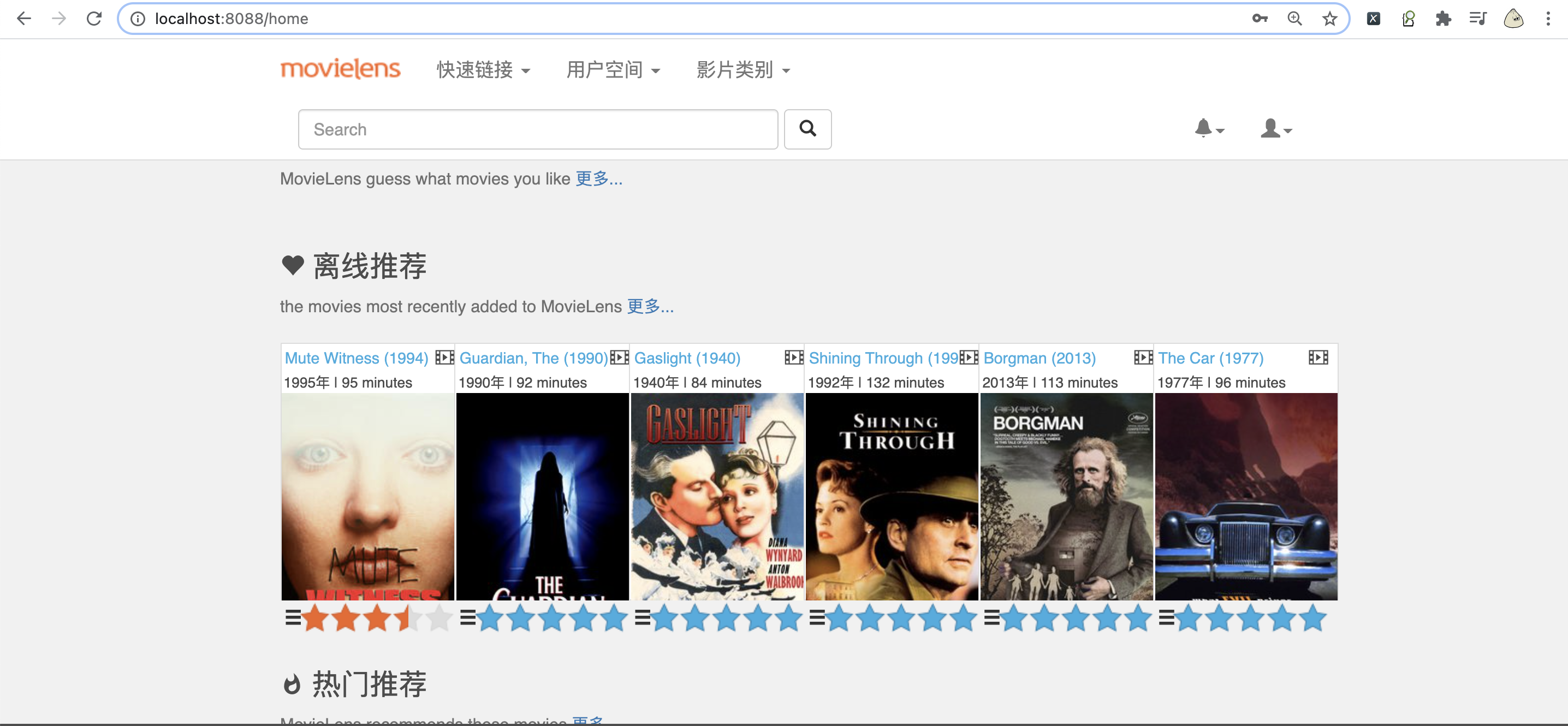This screenshot has width=1568, height=726.
Task: Open the list menu icon under Gaslight poster
Action: (642, 618)
